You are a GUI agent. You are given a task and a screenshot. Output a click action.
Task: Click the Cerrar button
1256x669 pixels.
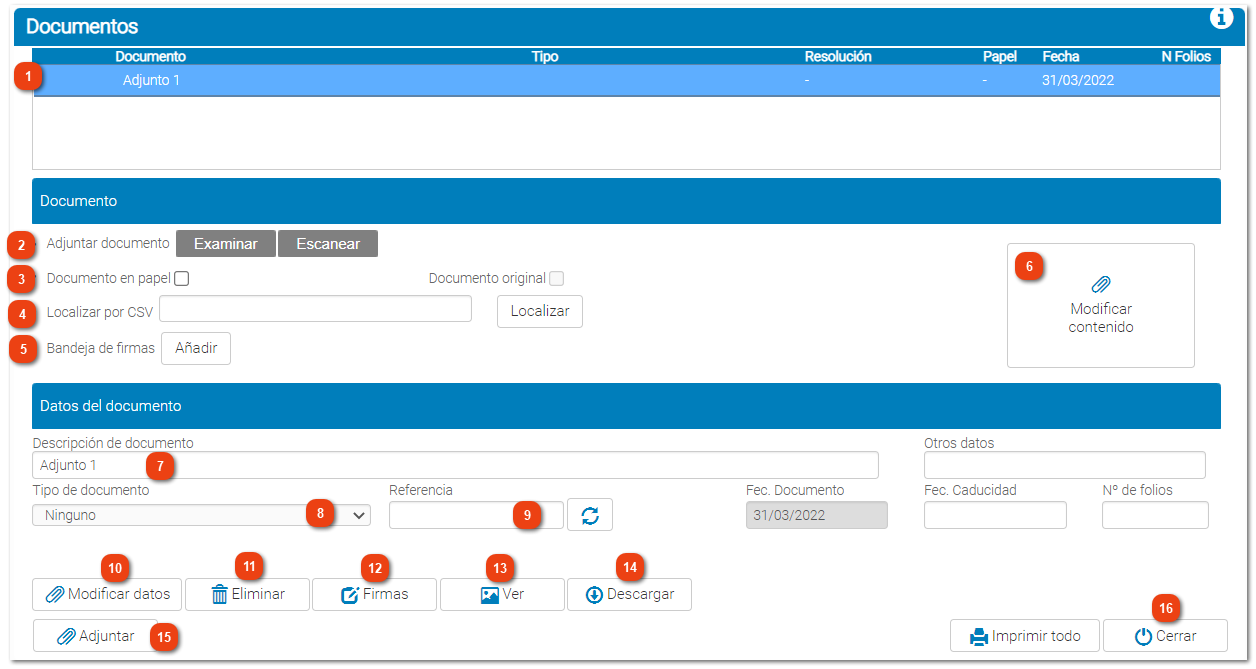pyautogui.click(x=1165, y=636)
